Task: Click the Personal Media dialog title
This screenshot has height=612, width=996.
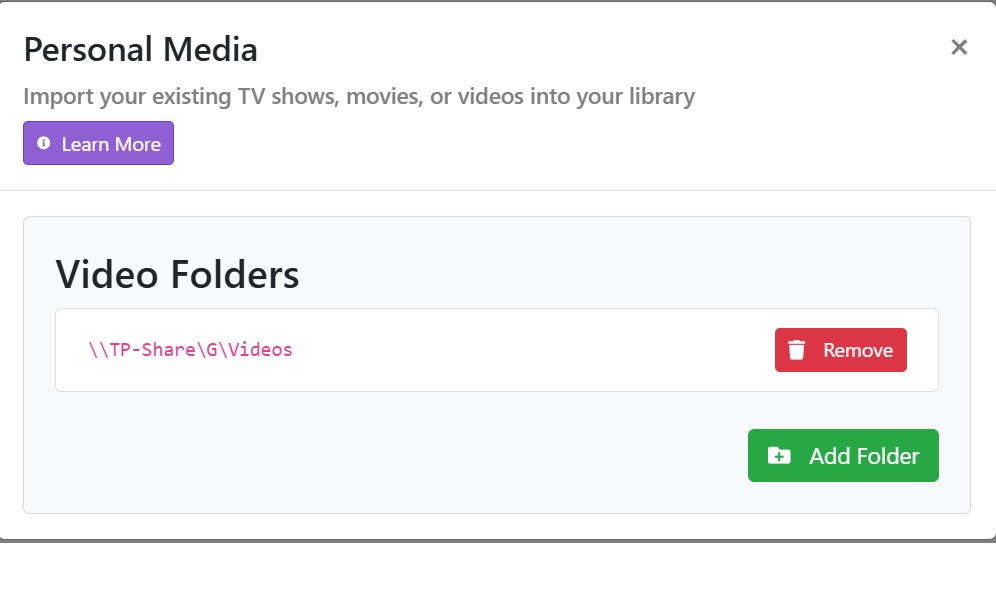Action: pos(140,49)
